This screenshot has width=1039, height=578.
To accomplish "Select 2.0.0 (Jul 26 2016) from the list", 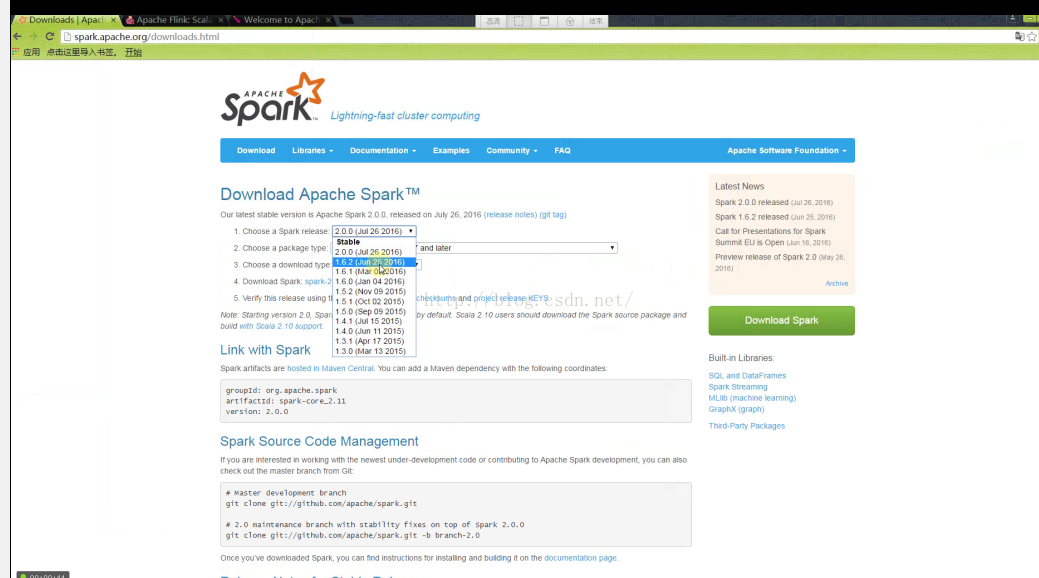I will (x=374, y=252).
